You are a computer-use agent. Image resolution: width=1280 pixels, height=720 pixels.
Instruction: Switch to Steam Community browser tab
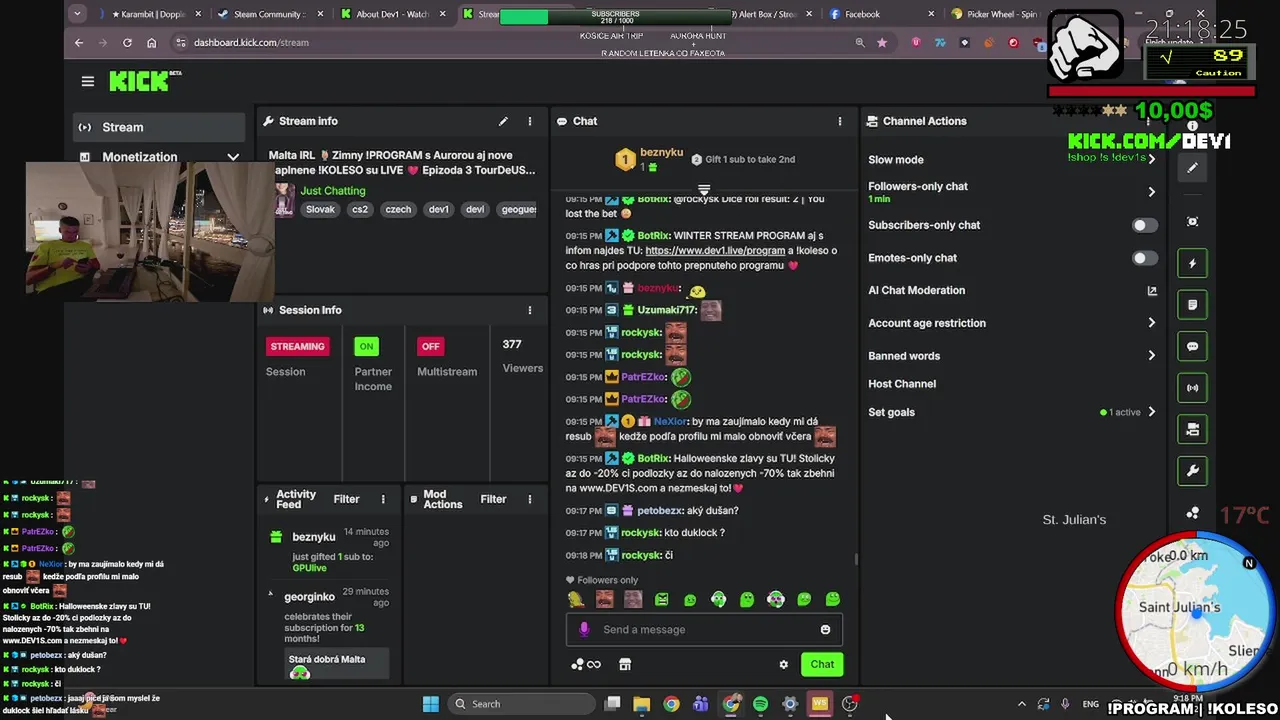point(268,14)
